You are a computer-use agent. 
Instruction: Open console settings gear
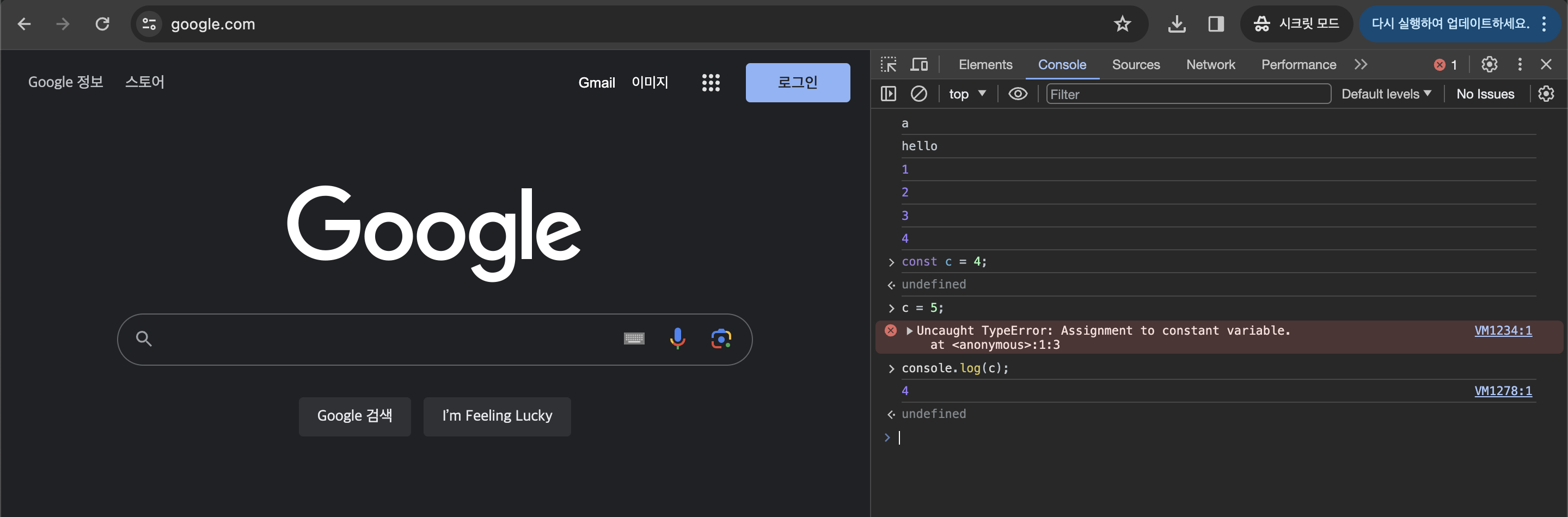coord(1546,94)
